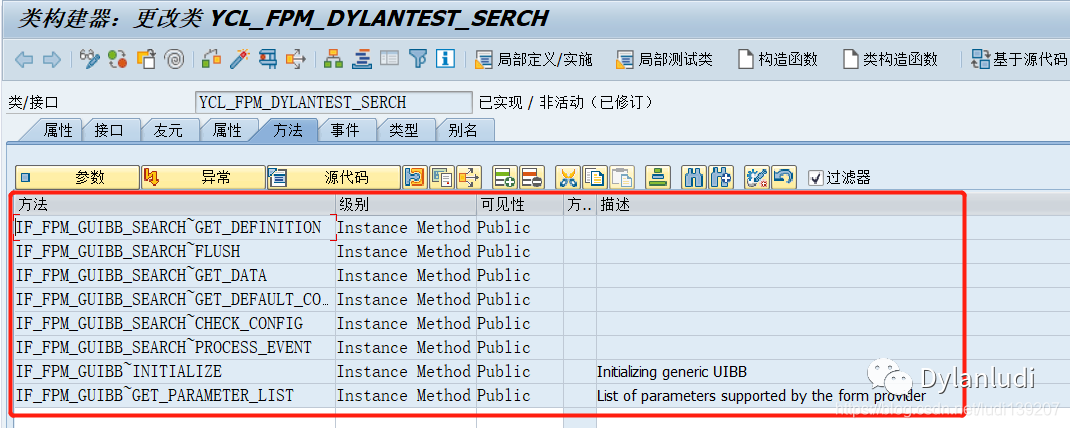Click the binoculars-plus find next icon
The height and width of the screenshot is (428, 1070).
coord(721,177)
